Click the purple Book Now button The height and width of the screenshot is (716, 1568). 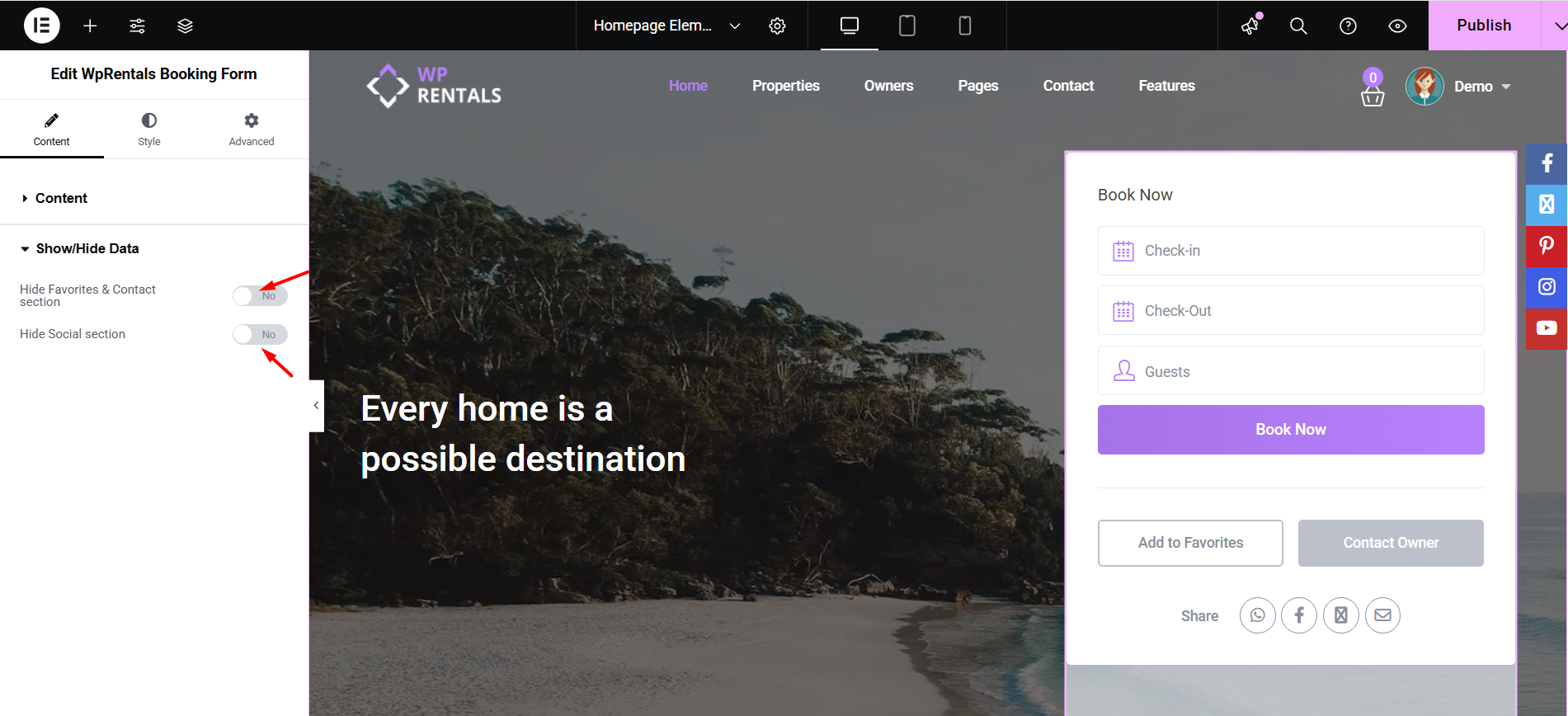pos(1290,430)
